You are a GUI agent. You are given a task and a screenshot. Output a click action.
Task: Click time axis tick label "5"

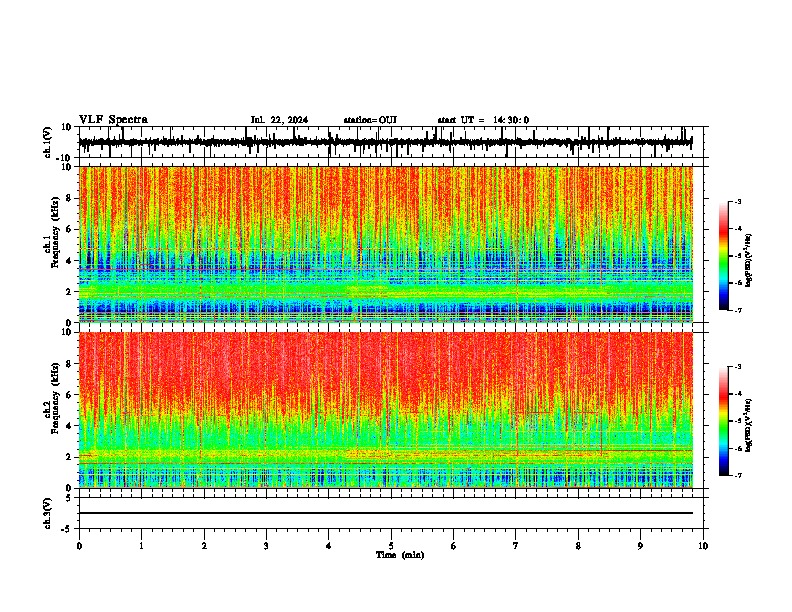[391, 546]
